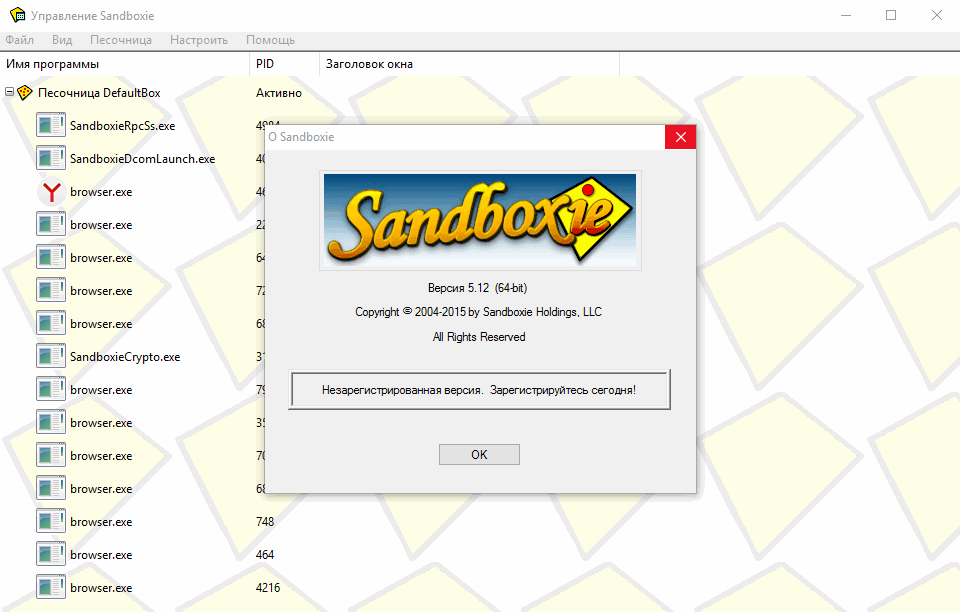
Task: Select icon of browser.exe with PID 748
Action: [x=51, y=522]
